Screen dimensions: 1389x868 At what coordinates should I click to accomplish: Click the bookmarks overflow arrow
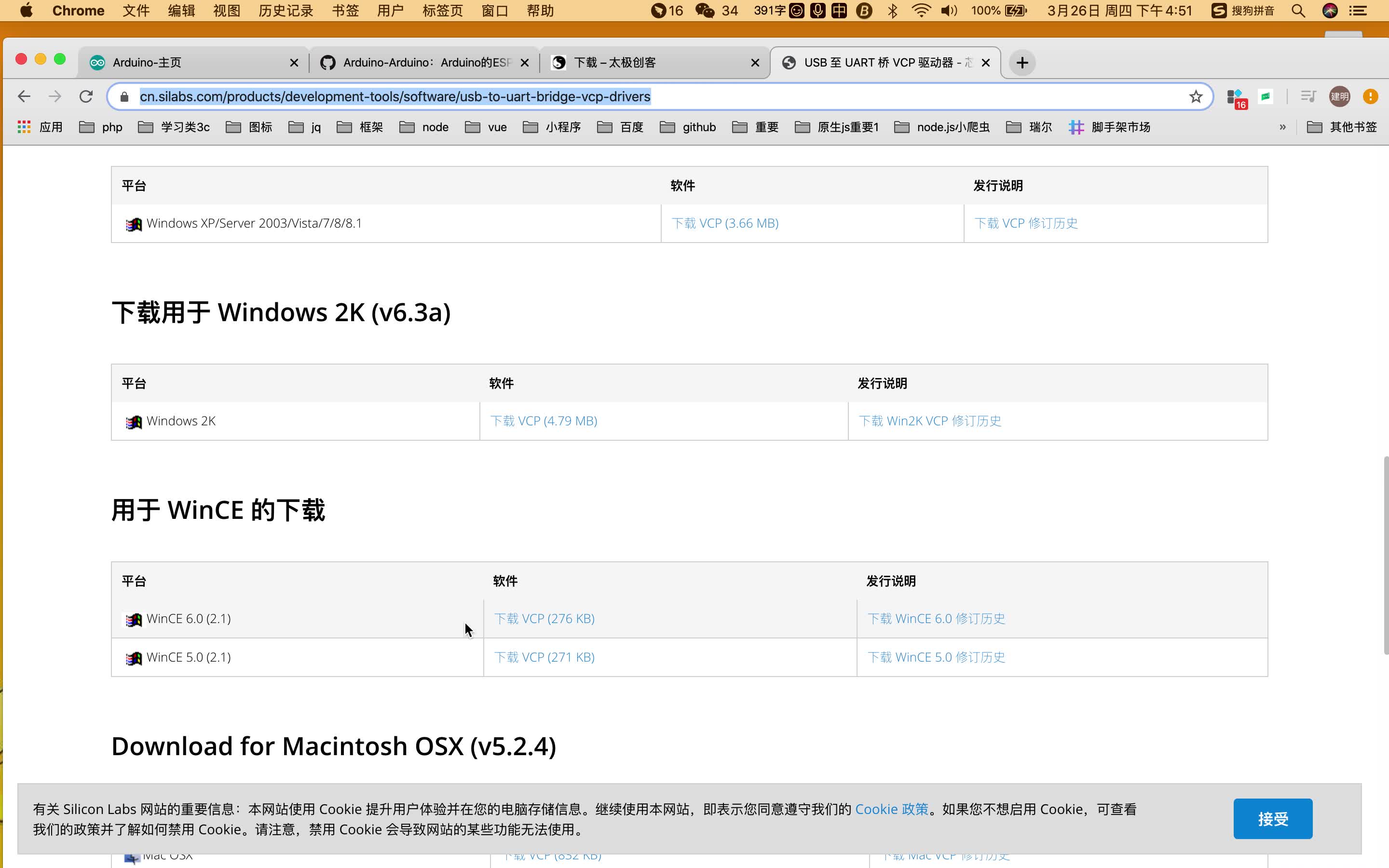coord(1283,127)
